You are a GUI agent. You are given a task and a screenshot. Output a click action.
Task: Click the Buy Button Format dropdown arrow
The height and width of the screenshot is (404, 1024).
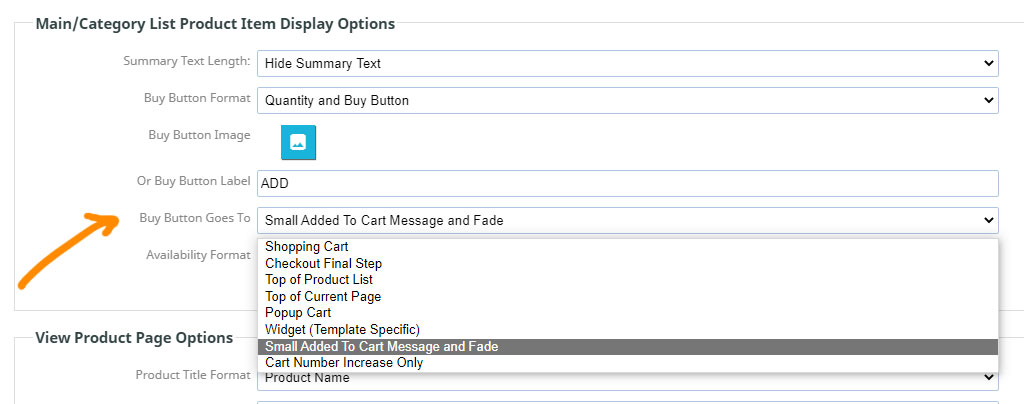988,101
